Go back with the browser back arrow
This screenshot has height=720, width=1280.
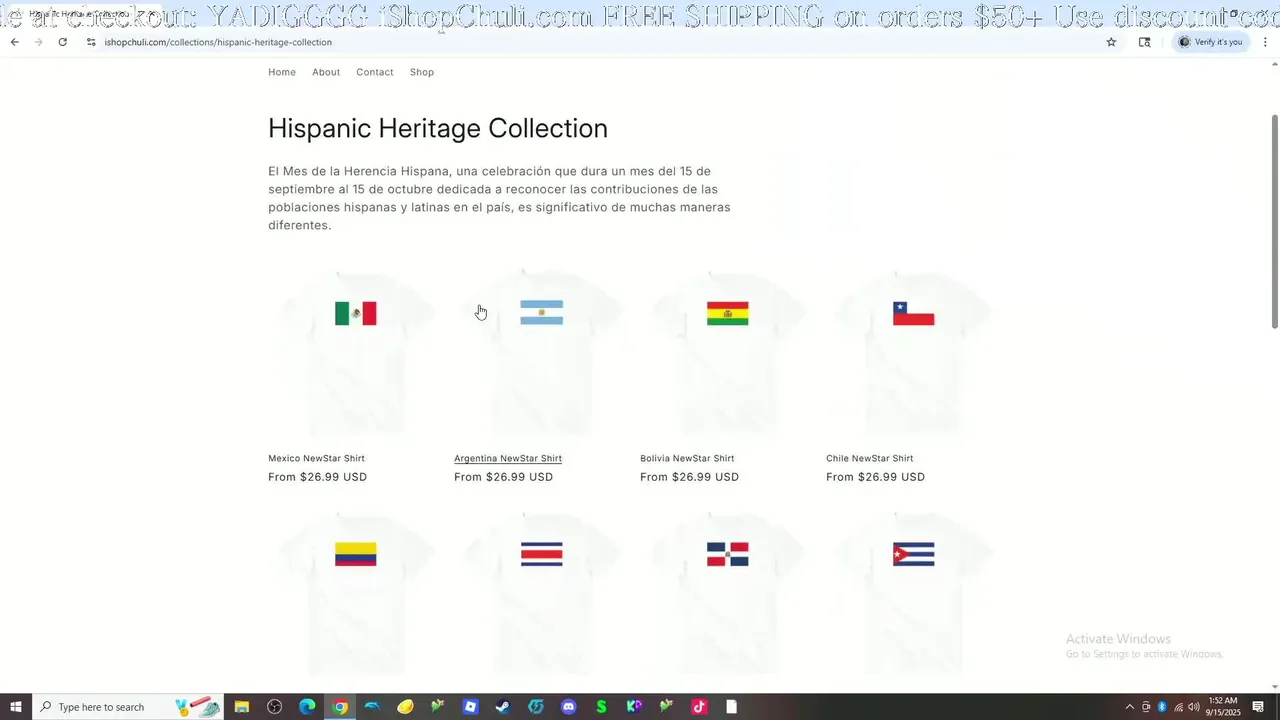[x=14, y=42]
